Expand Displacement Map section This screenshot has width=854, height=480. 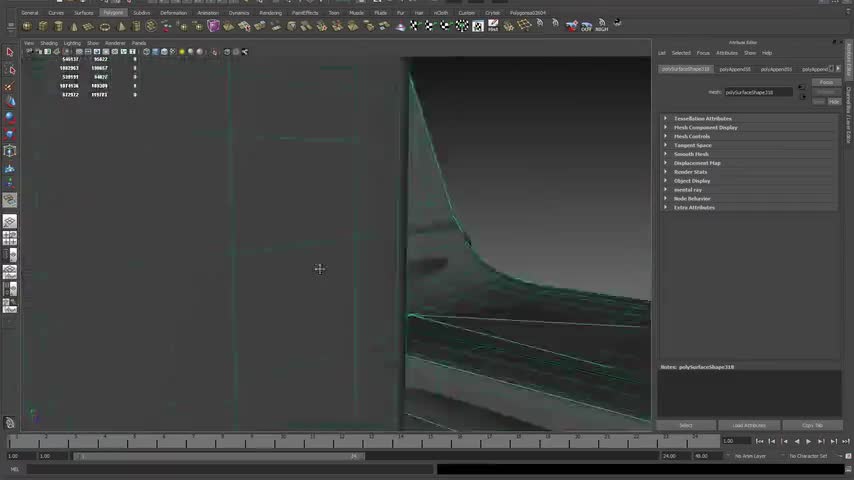coord(666,163)
